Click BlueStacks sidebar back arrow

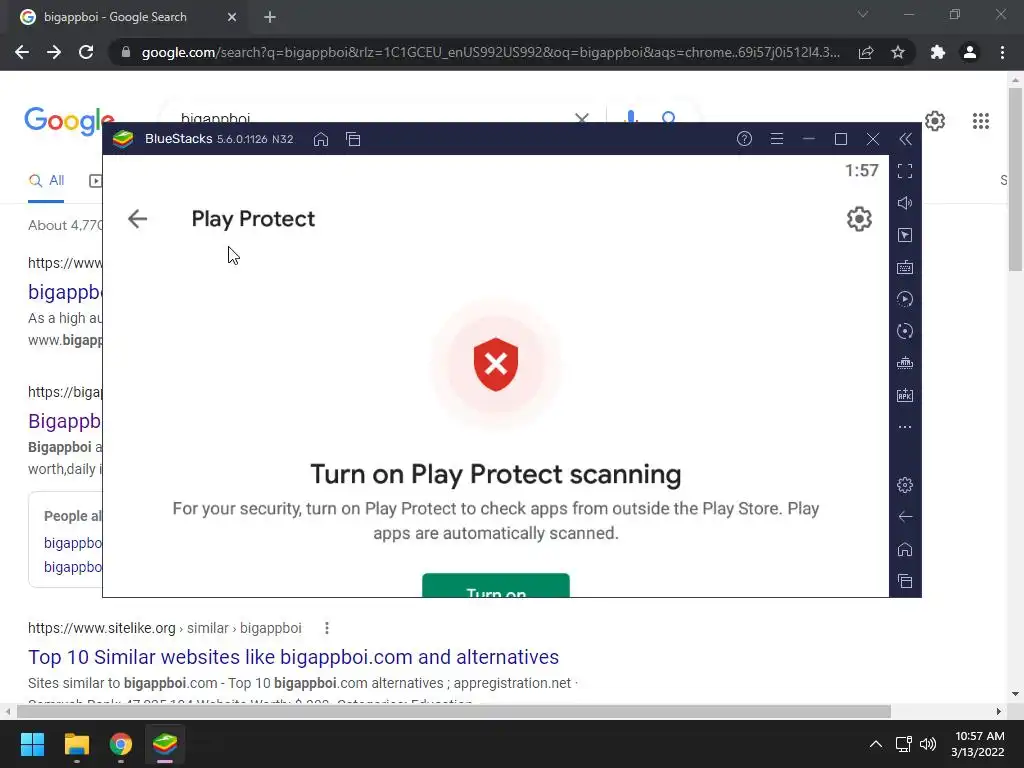(x=904, y=517)
